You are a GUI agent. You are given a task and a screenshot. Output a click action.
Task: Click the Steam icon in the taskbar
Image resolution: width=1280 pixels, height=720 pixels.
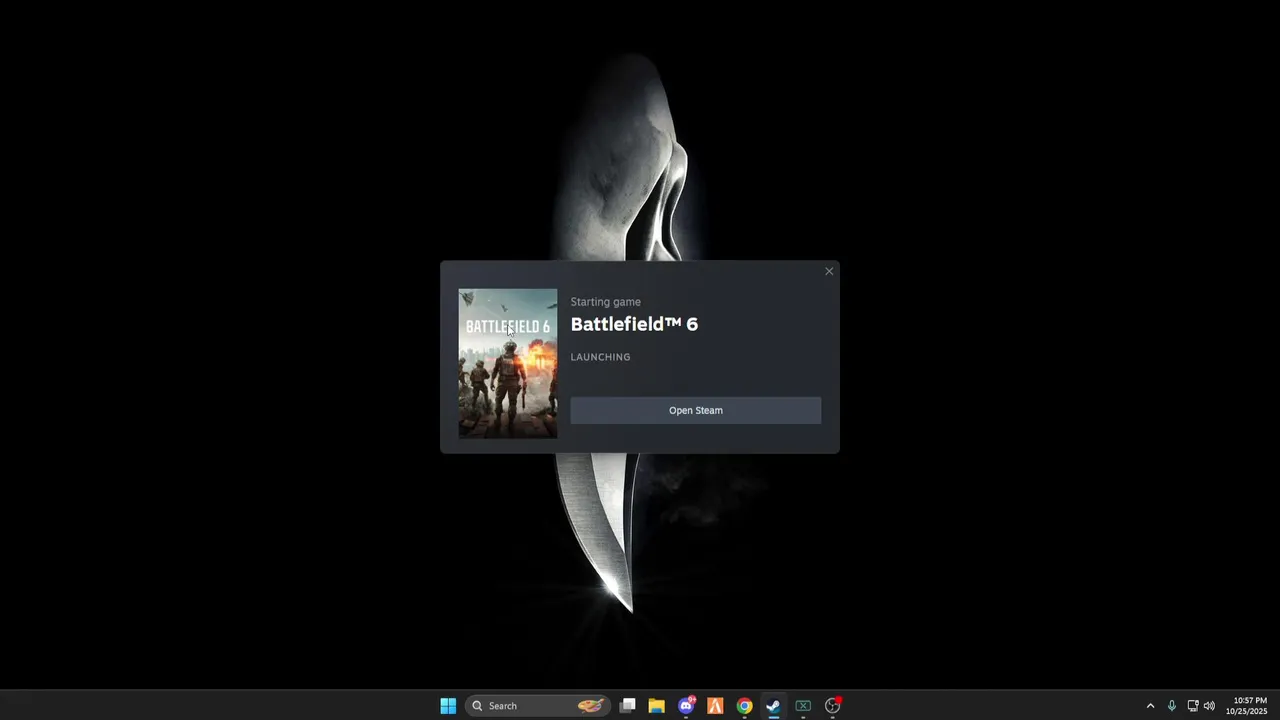click(x=773, y=706)
